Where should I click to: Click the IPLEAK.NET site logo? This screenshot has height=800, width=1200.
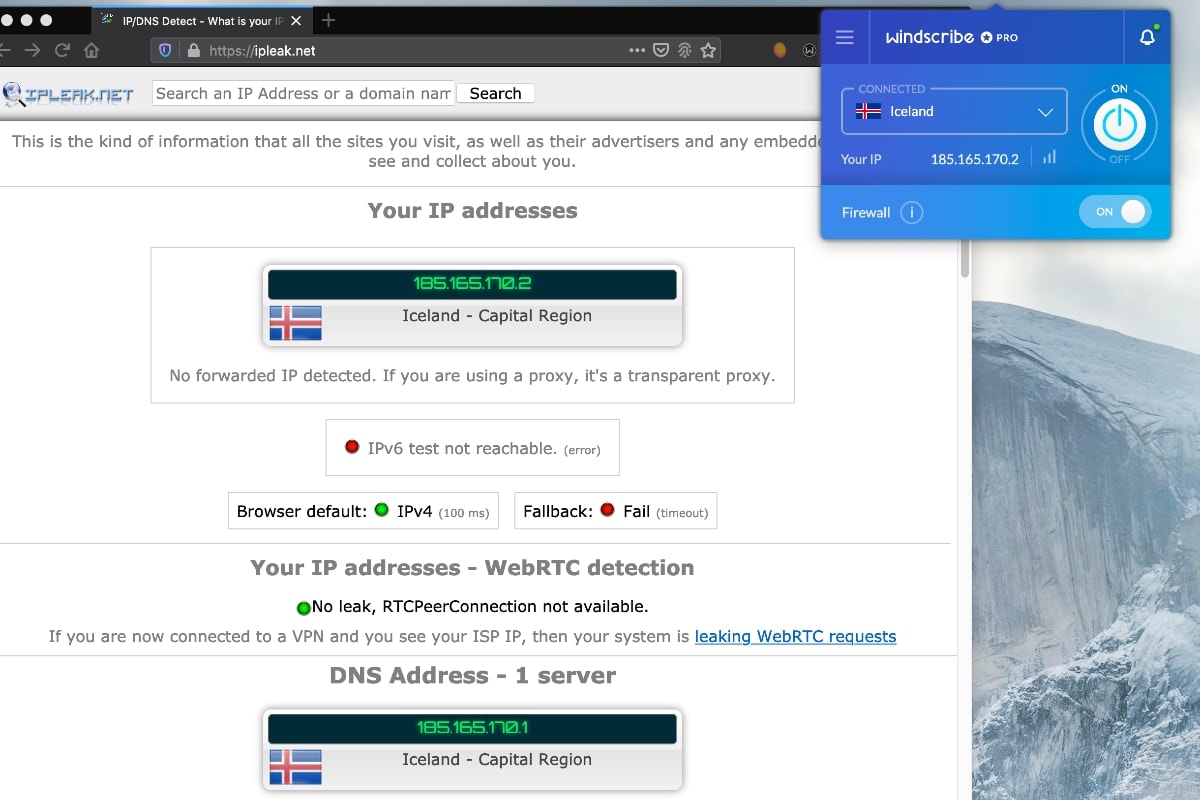[x=68, y=94]
